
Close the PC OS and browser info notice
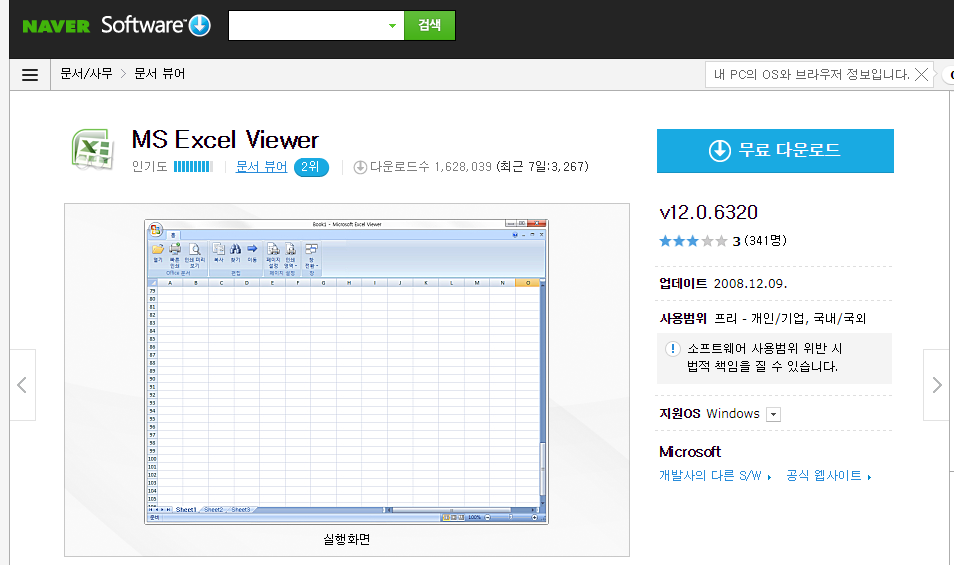pos(922,75)
